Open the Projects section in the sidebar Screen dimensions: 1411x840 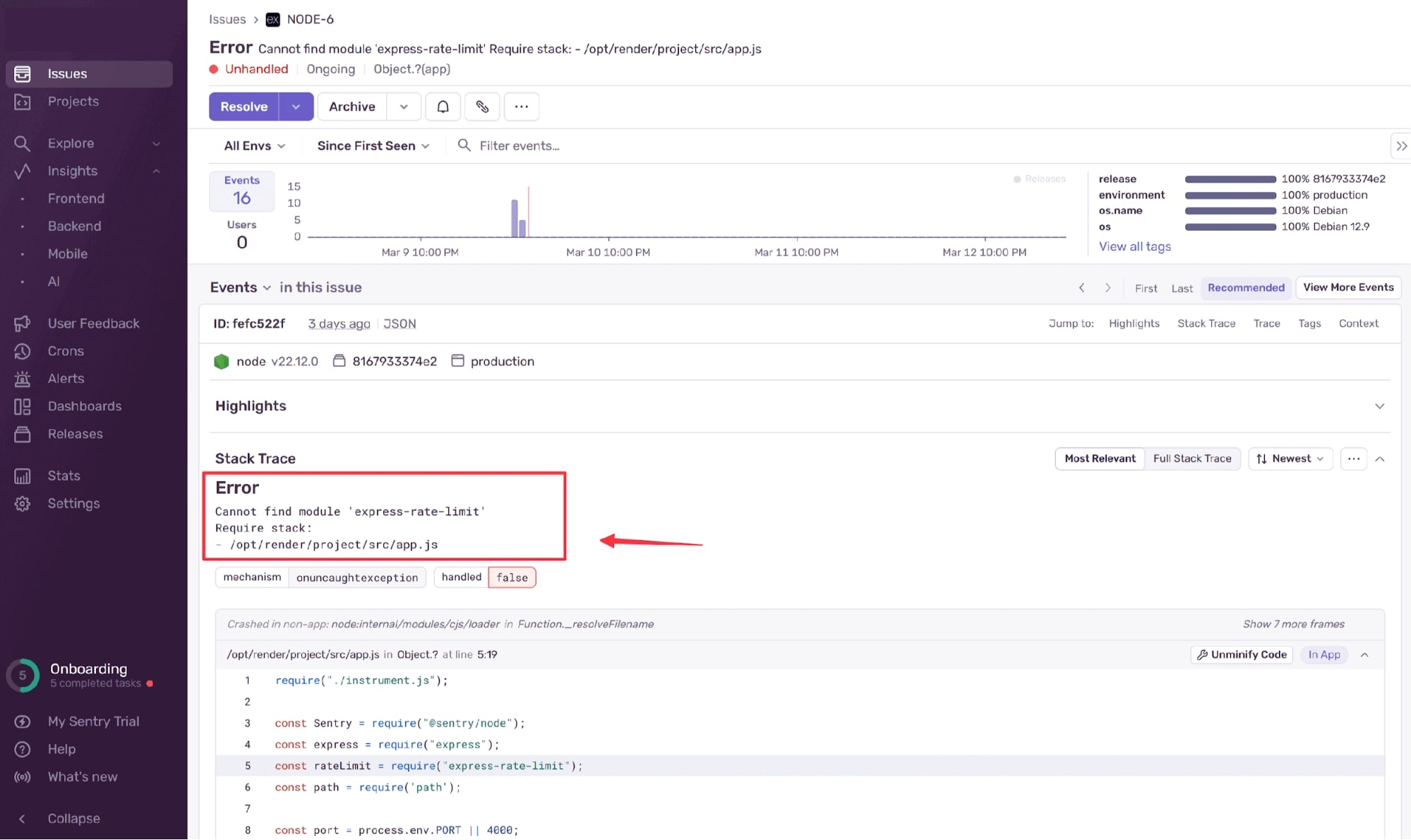pos(73,101)
